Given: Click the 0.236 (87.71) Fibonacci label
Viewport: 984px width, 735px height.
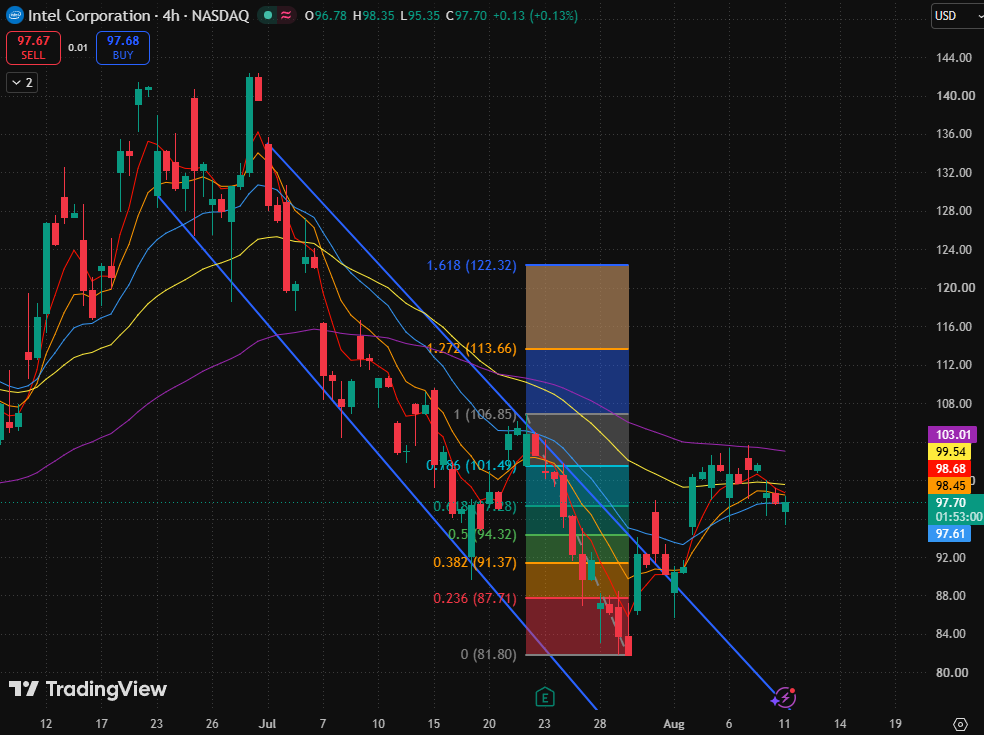Looking at the screenshot, I should click(x=475, y=598).
